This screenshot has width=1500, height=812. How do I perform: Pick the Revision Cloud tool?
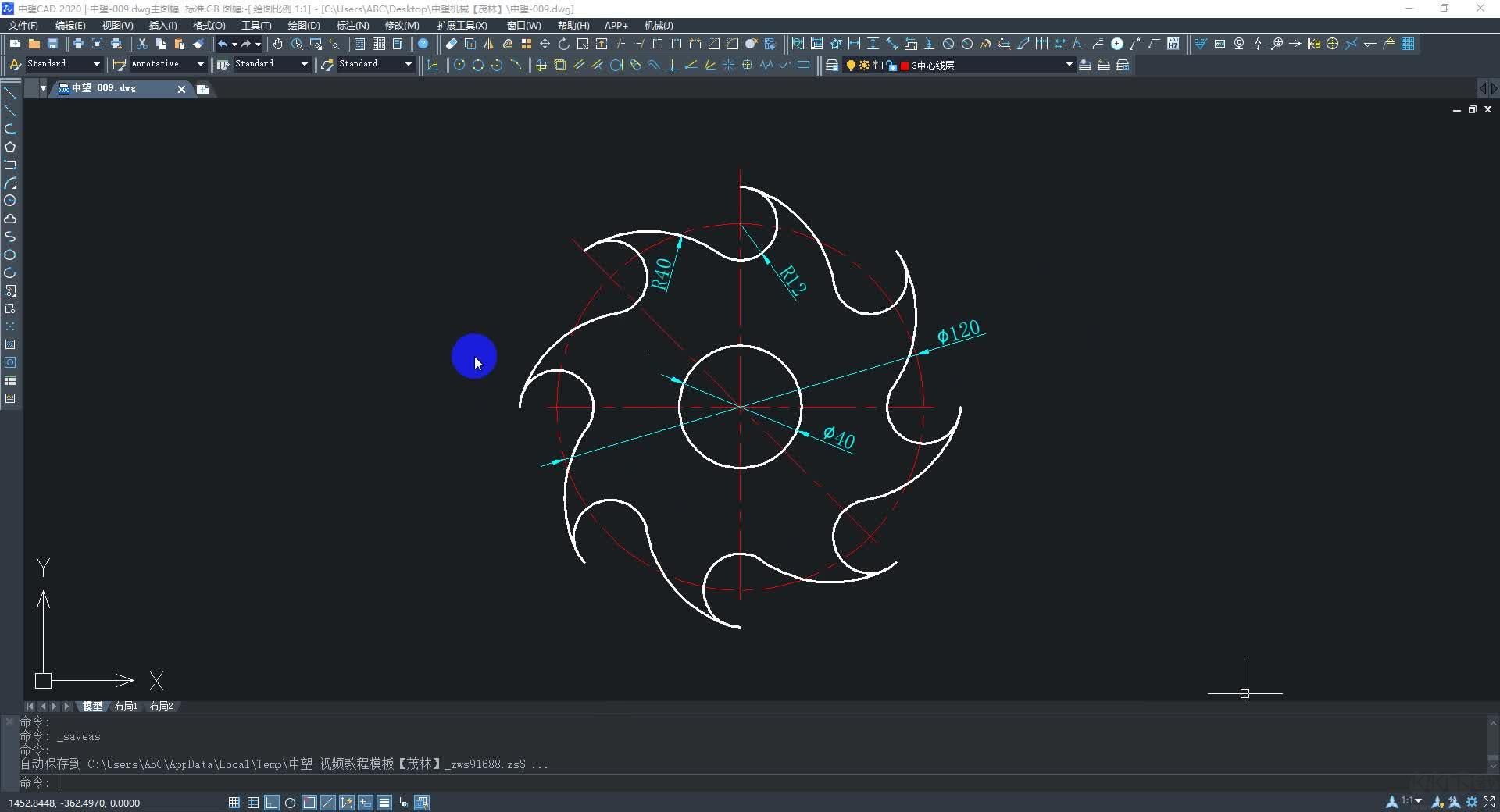click(x=10, y=219)
